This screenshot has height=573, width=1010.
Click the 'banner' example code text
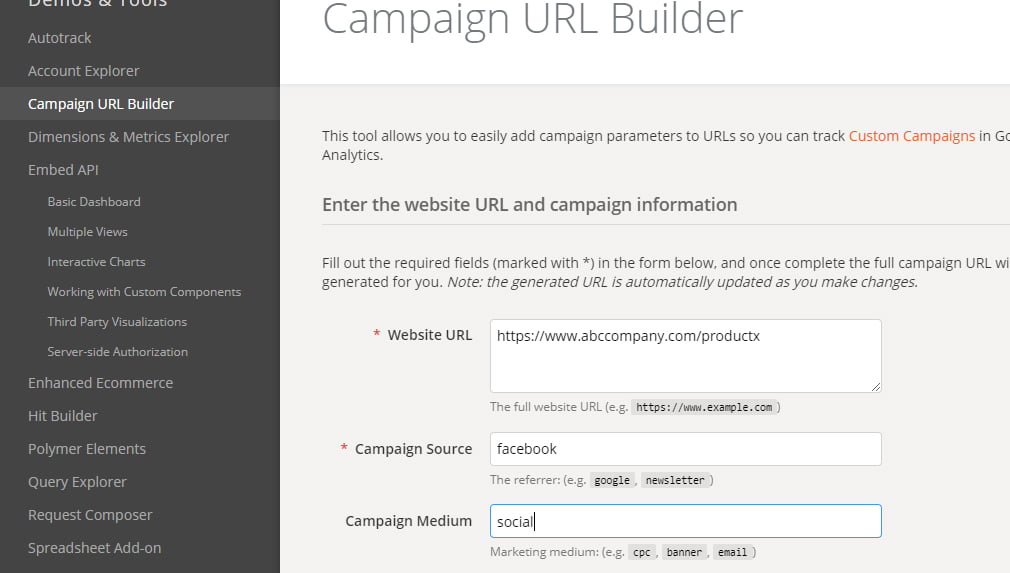coord(684,552)
